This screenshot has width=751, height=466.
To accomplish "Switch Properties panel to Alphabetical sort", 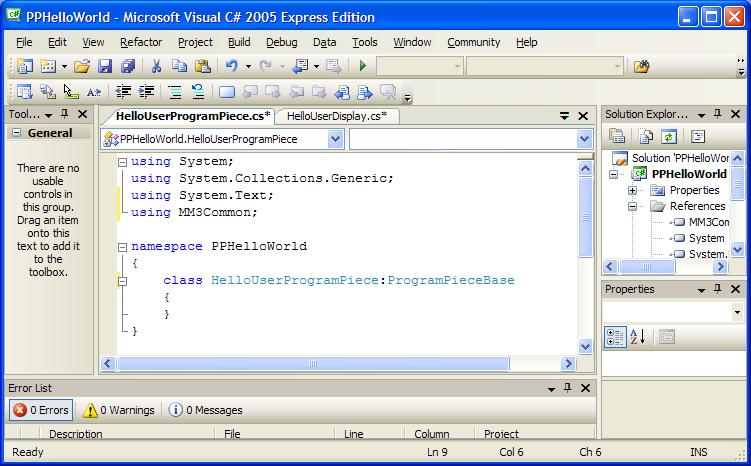I will 638,337.
